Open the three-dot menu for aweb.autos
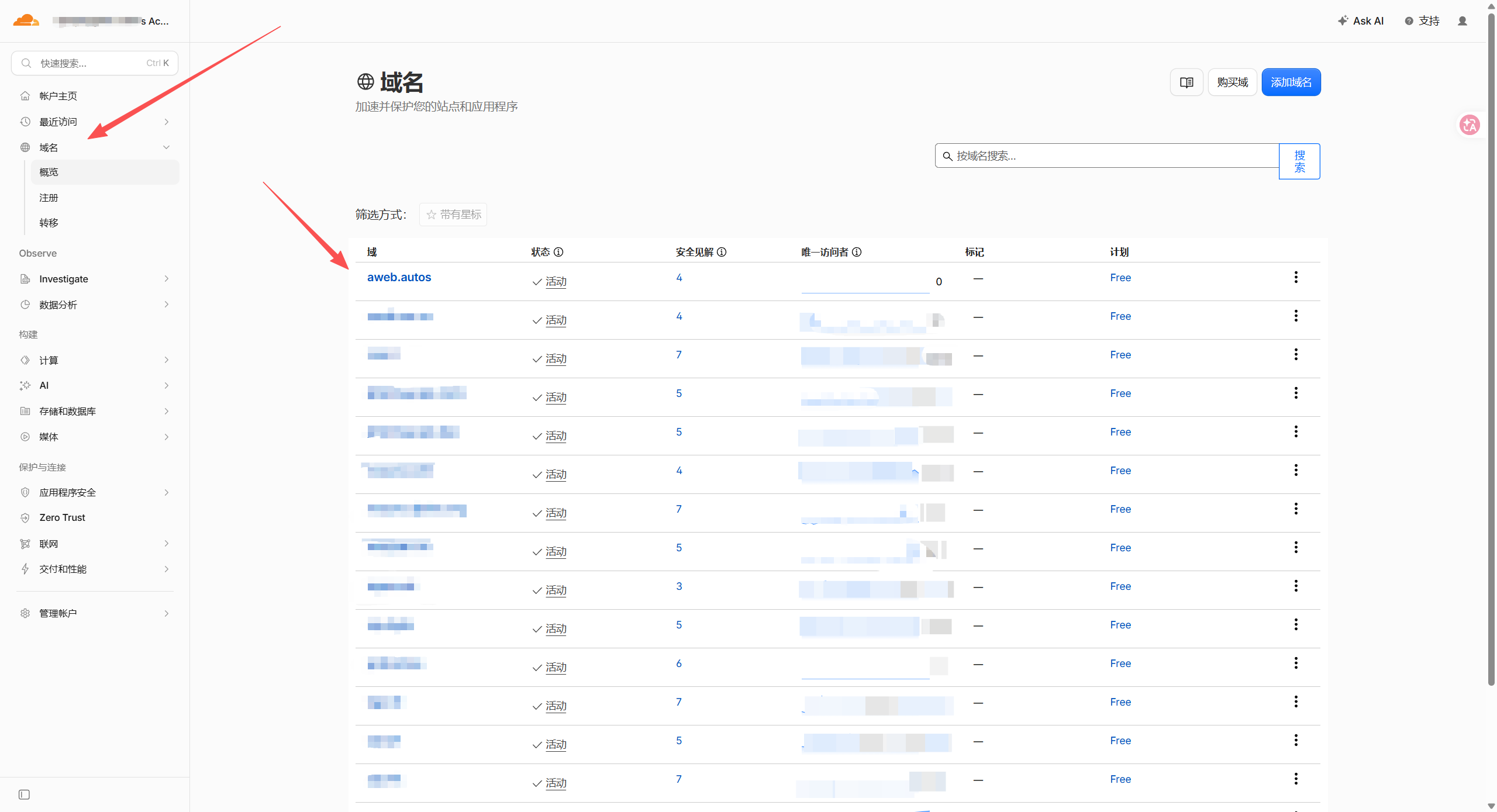1497x812 pixels. [1296, 277]
